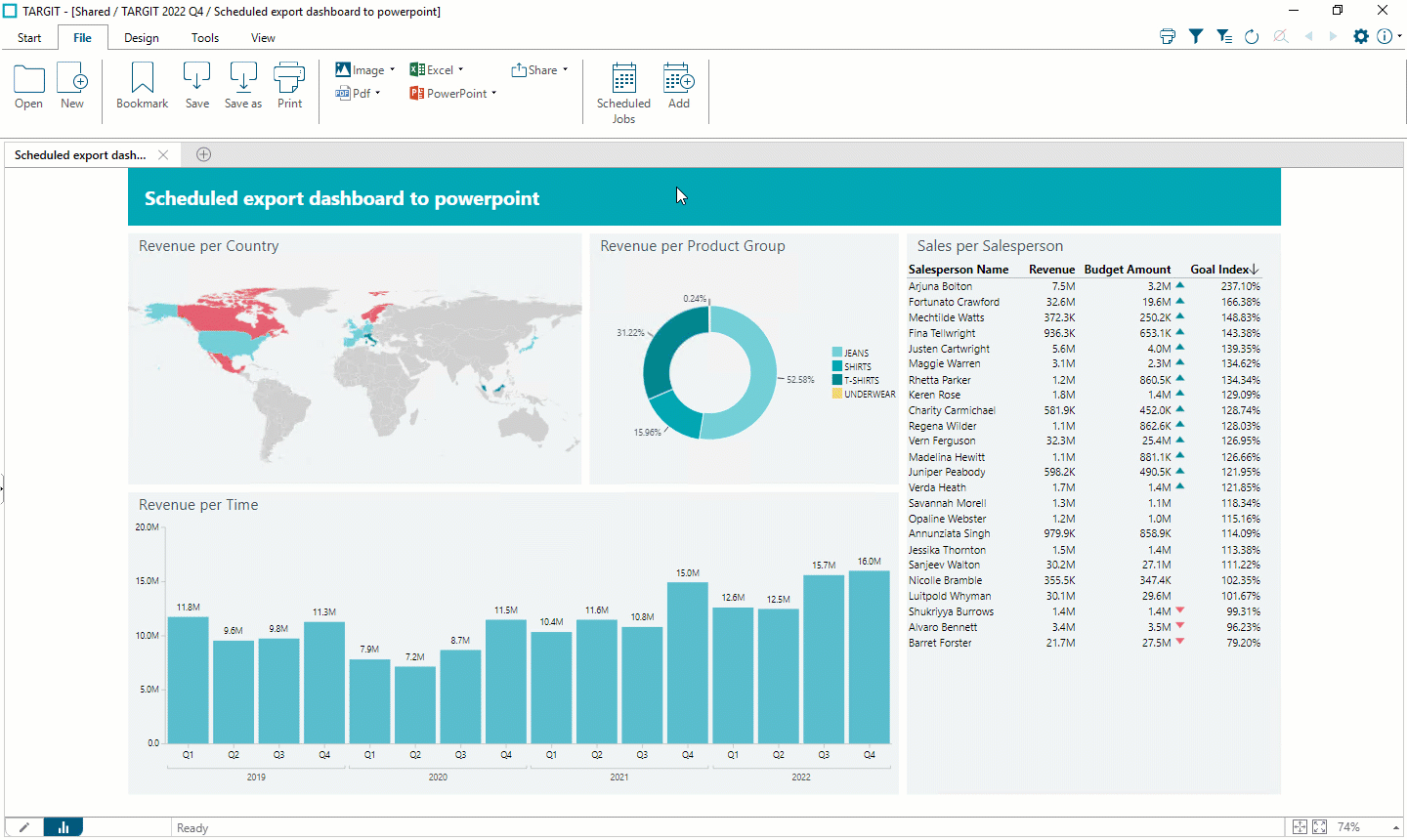Click the Revenue column header
The height and width of the screenshot is (840, 1407).
tap(1051, 270)
